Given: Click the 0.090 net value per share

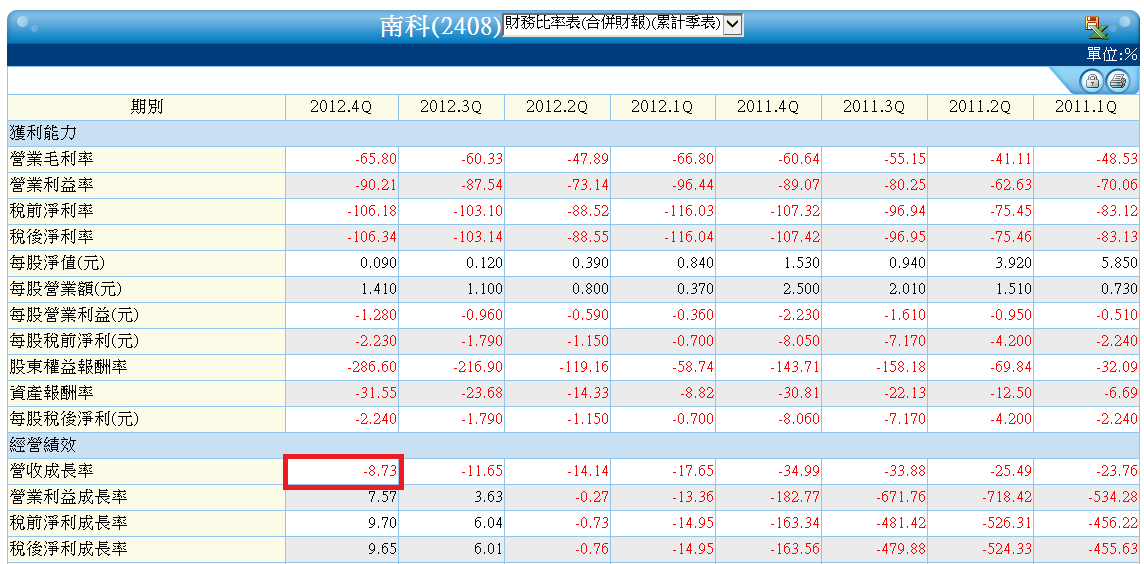Looking at the screenshot, I should tap(379, 263).
